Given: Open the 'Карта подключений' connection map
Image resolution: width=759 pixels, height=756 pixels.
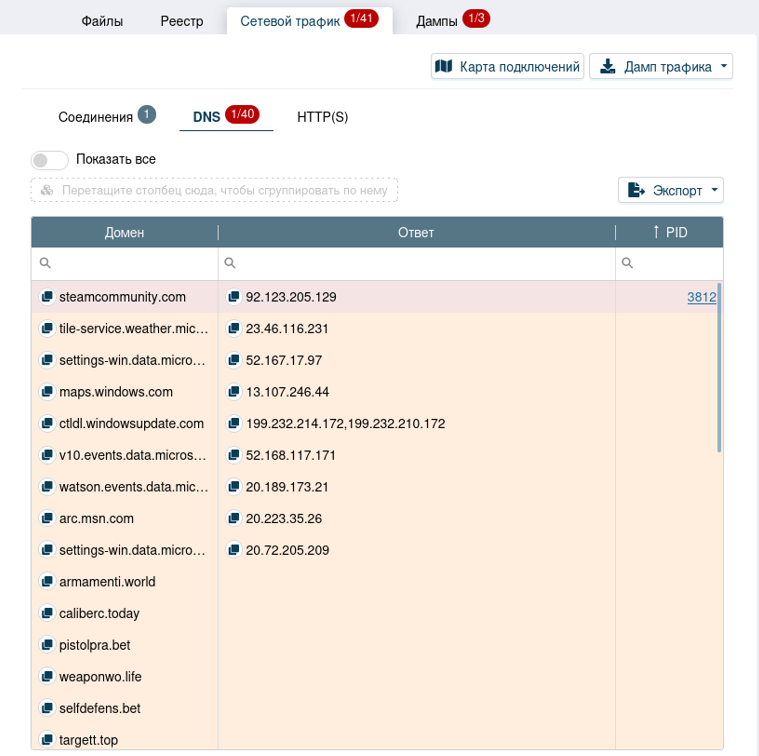Looking at the screenshot, I should pos(508,67).
